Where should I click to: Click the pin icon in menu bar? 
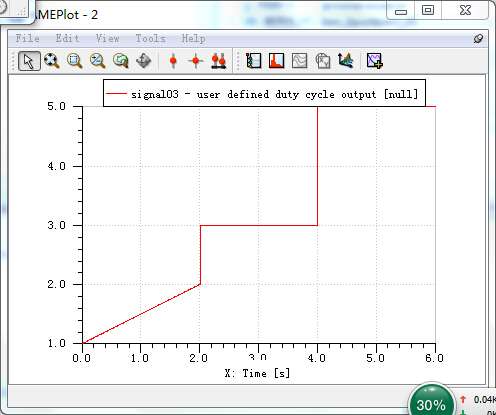click(478, 39)
